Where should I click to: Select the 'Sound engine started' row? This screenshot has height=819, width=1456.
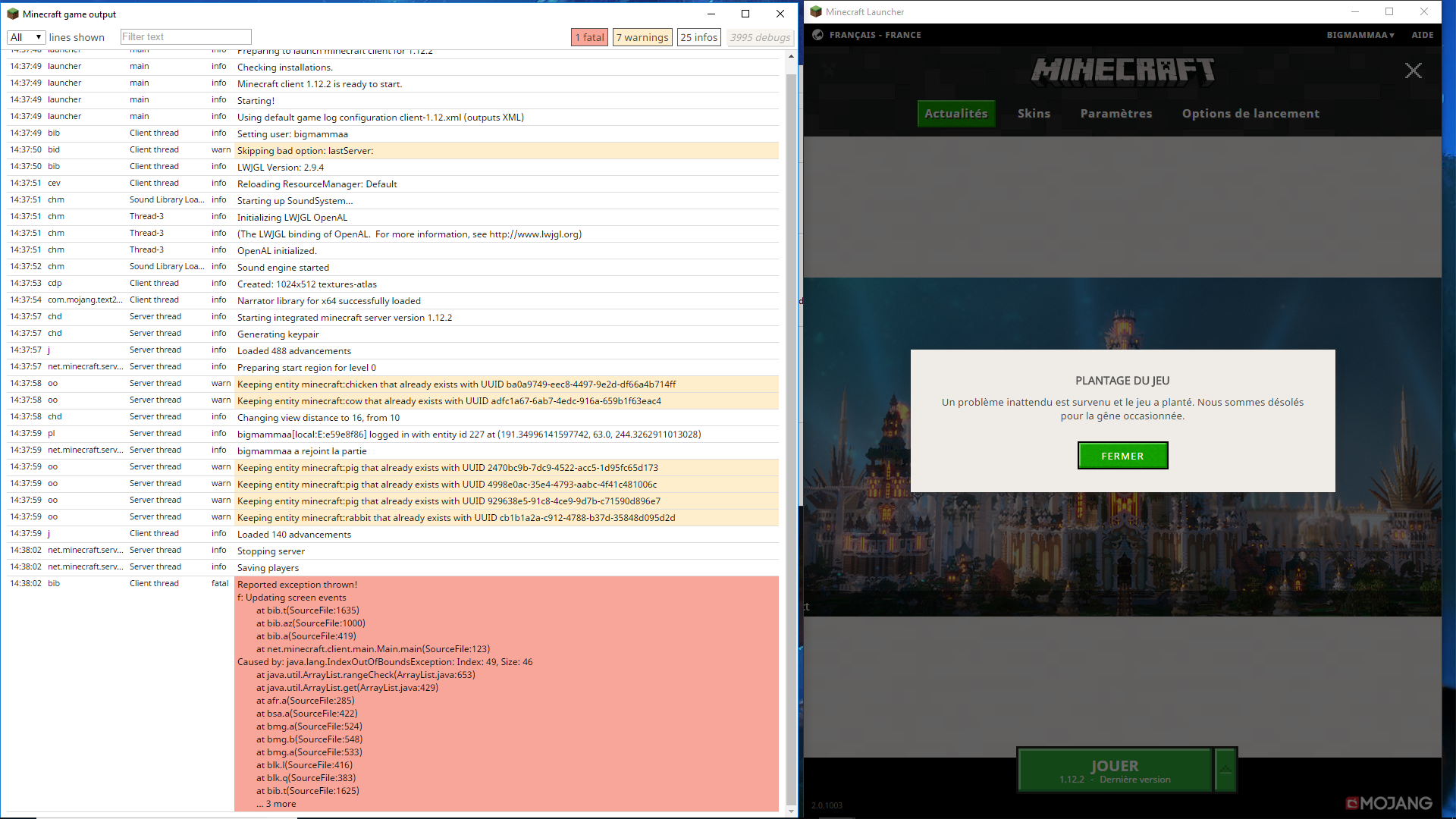[x=393, y=267]
